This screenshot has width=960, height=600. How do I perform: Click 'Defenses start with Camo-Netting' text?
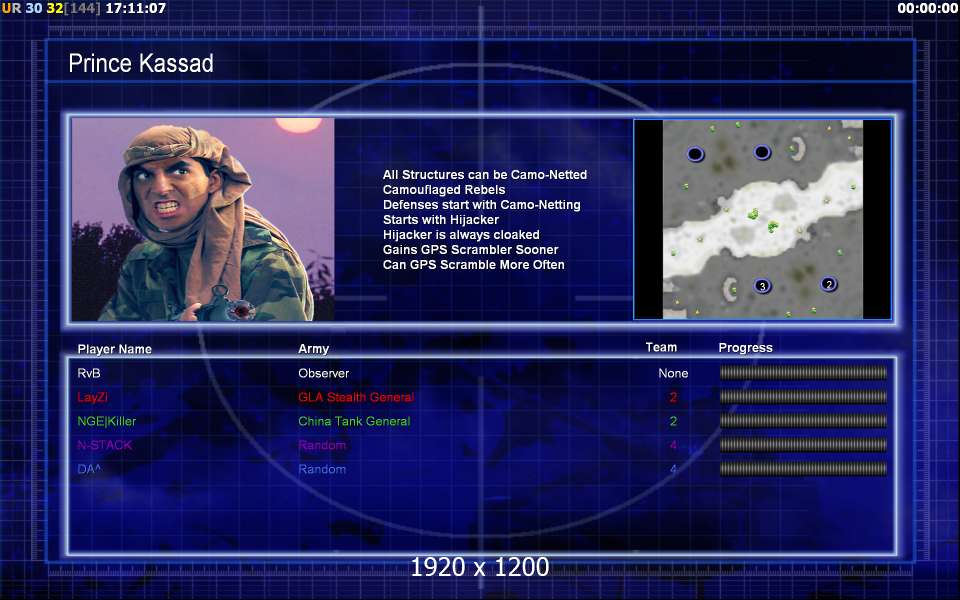click(x=481, y=204)
